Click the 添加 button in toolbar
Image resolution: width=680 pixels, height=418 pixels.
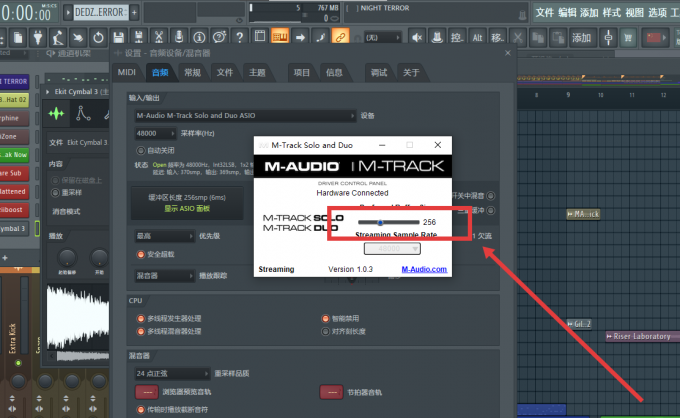click(x=581, y=38)
